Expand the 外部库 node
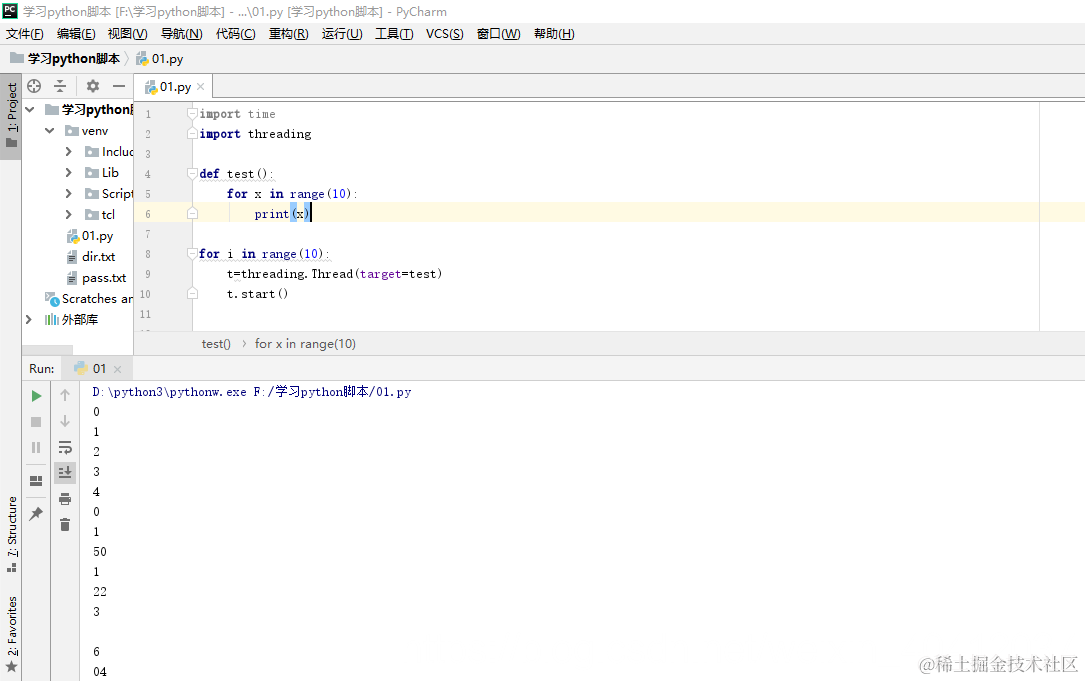Screen dimensions: 1085x681 [x=28, y=319]
